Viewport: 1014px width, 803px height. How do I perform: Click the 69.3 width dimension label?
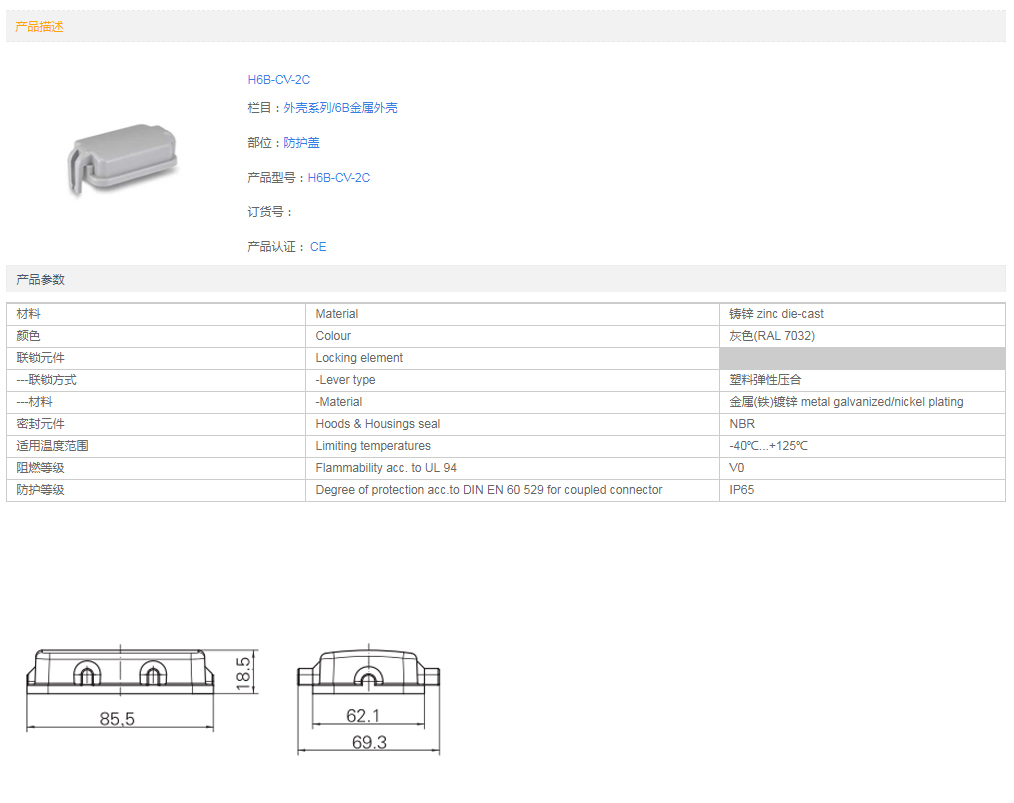click(367, 742)
